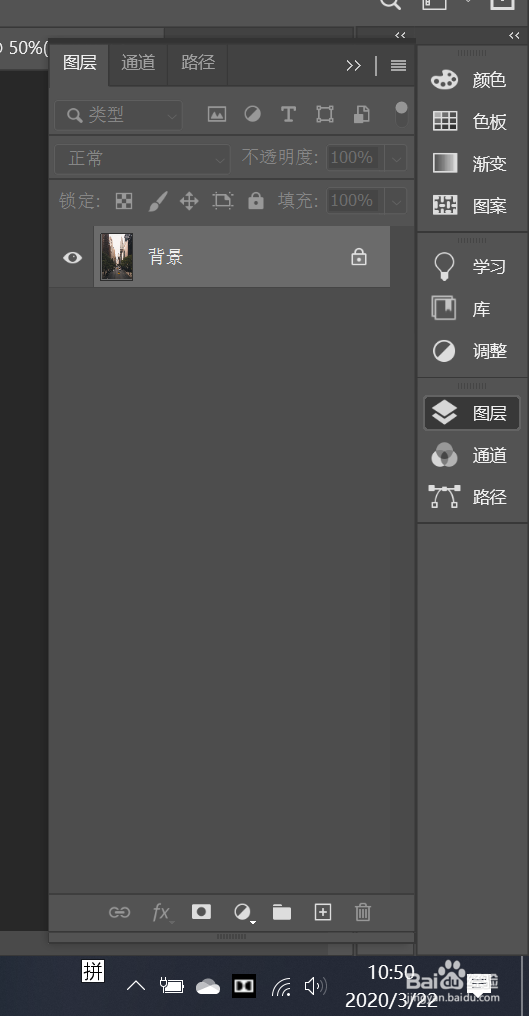The height and width of the screenshot is (1016, 529).
Task: Delete layer with trash icon
Action: click(363, 912)
